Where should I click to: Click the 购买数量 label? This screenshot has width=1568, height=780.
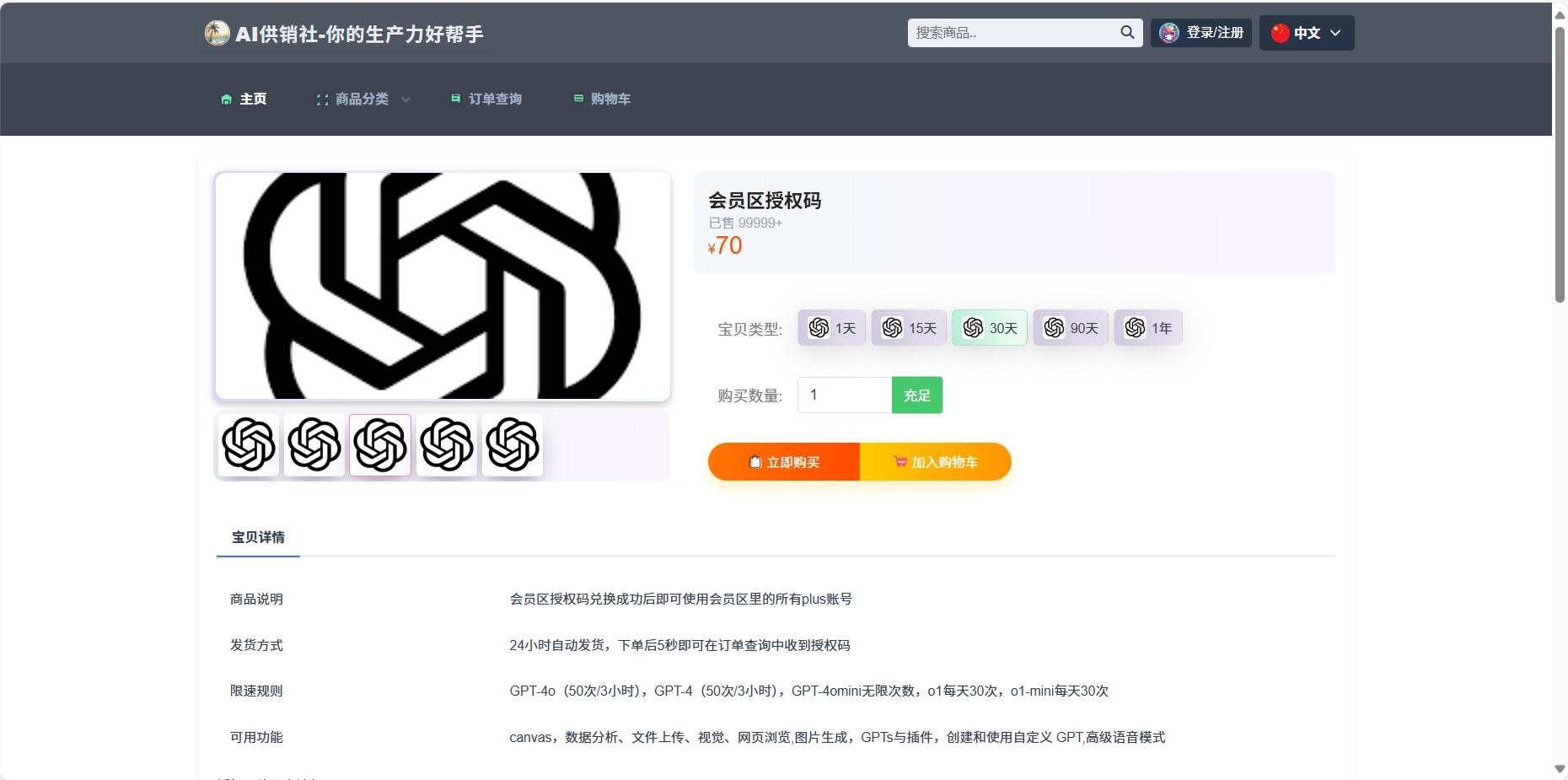[x=749, y=395]
